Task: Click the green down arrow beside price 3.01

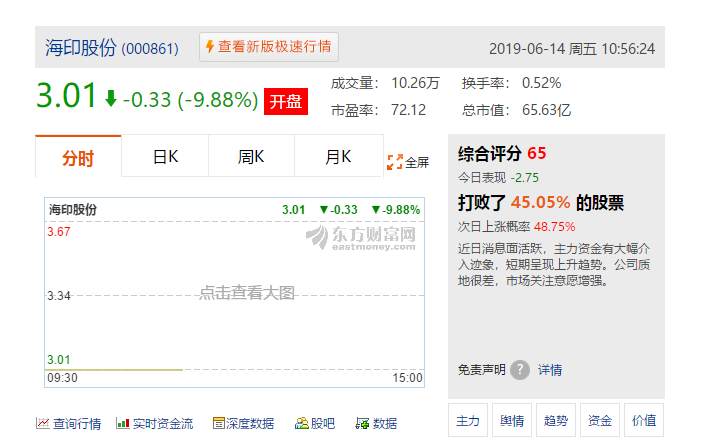Action: 111,98
